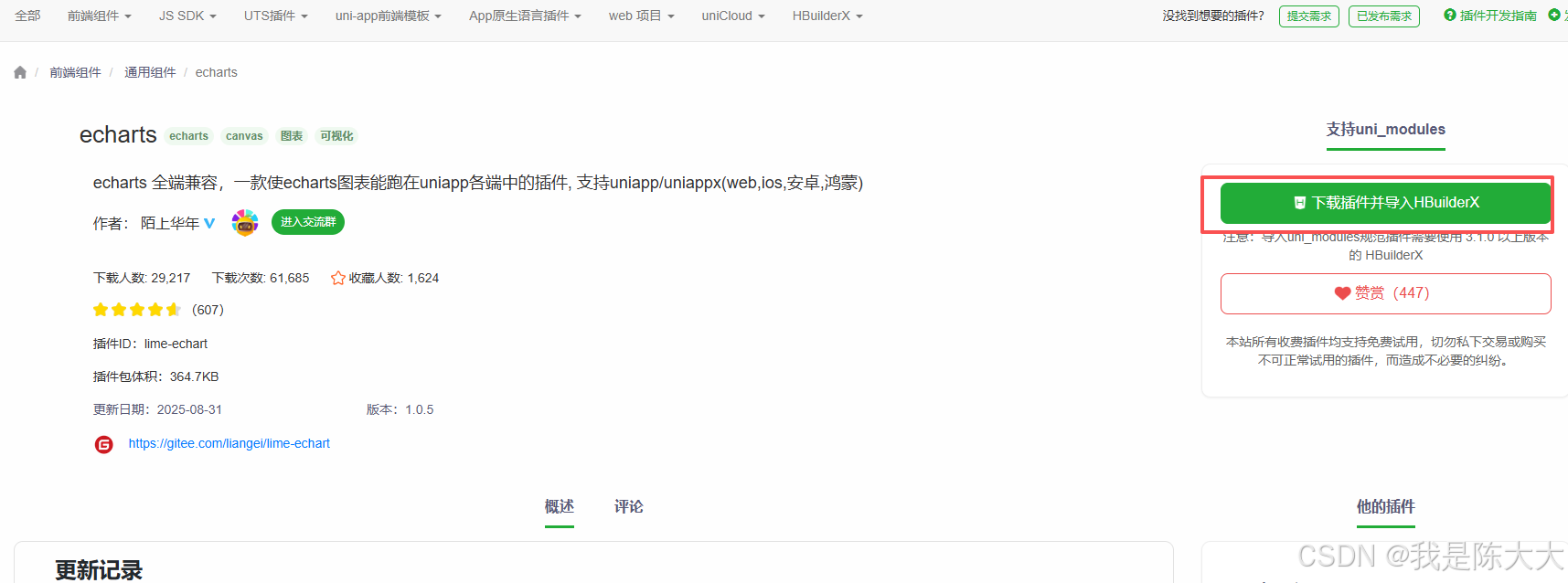Expand uni-app前端模板 dropdown

click(389, 16)
